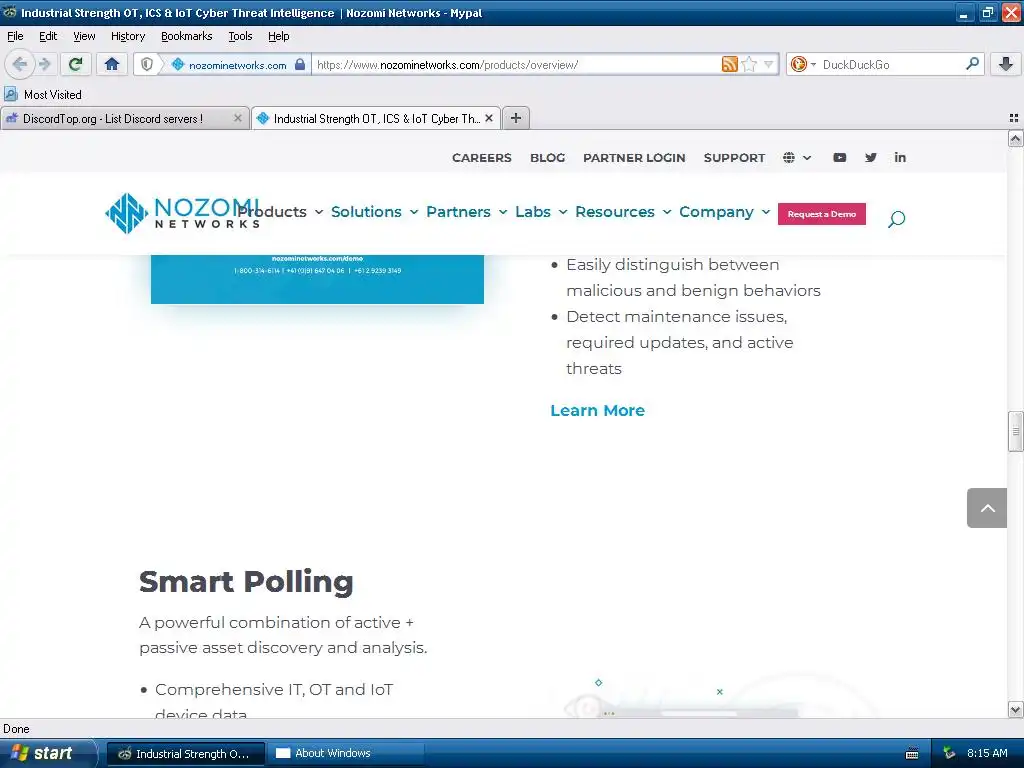Click the padlock site security icon
This screenshot has width=1024, height=768.
(300, 64)
